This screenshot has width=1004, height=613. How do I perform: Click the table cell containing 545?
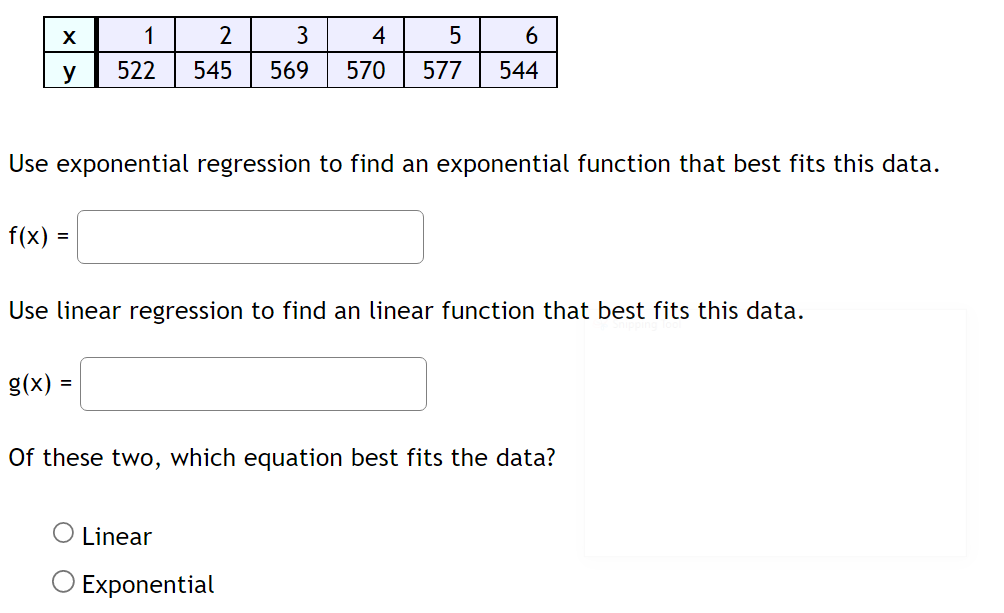click(212, 70)
